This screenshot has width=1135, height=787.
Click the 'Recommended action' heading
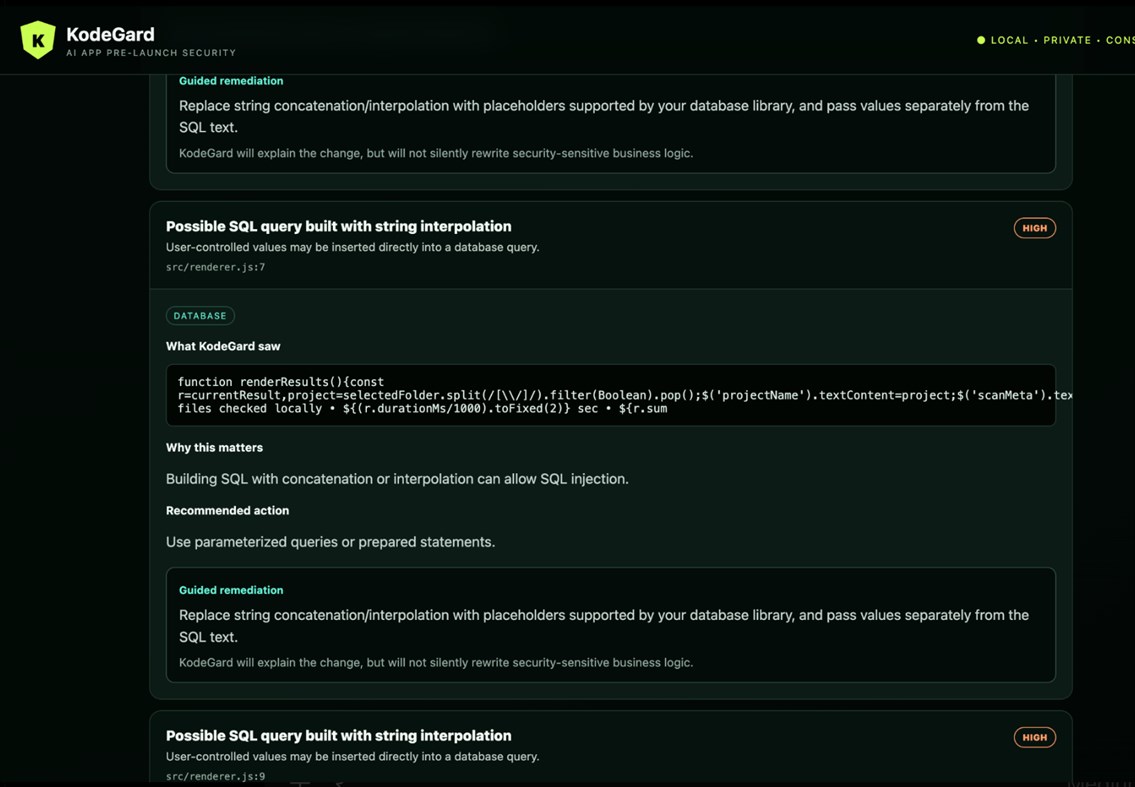(227, 510)
